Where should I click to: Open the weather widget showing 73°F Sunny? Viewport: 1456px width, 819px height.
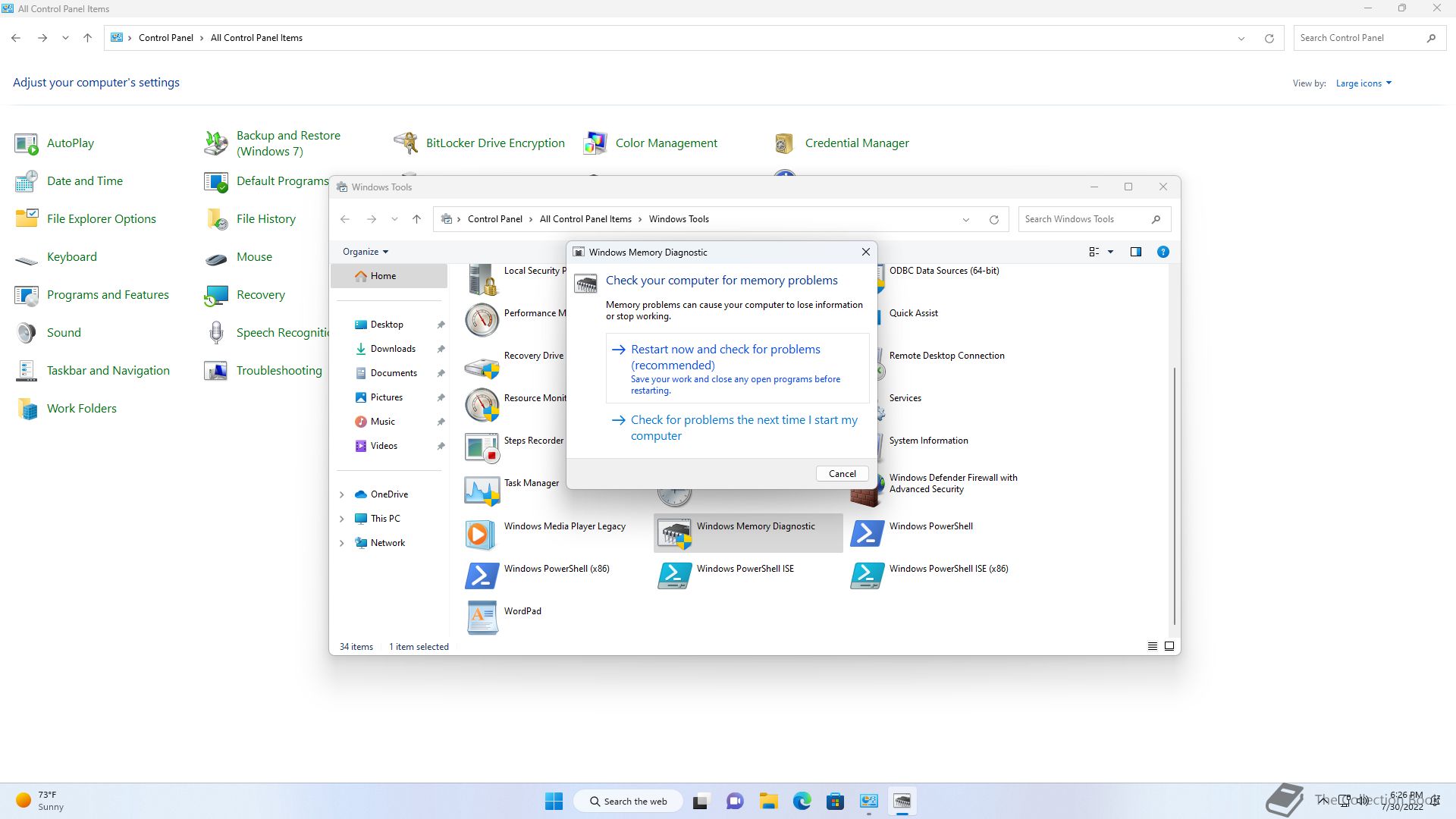pos(41,801)
